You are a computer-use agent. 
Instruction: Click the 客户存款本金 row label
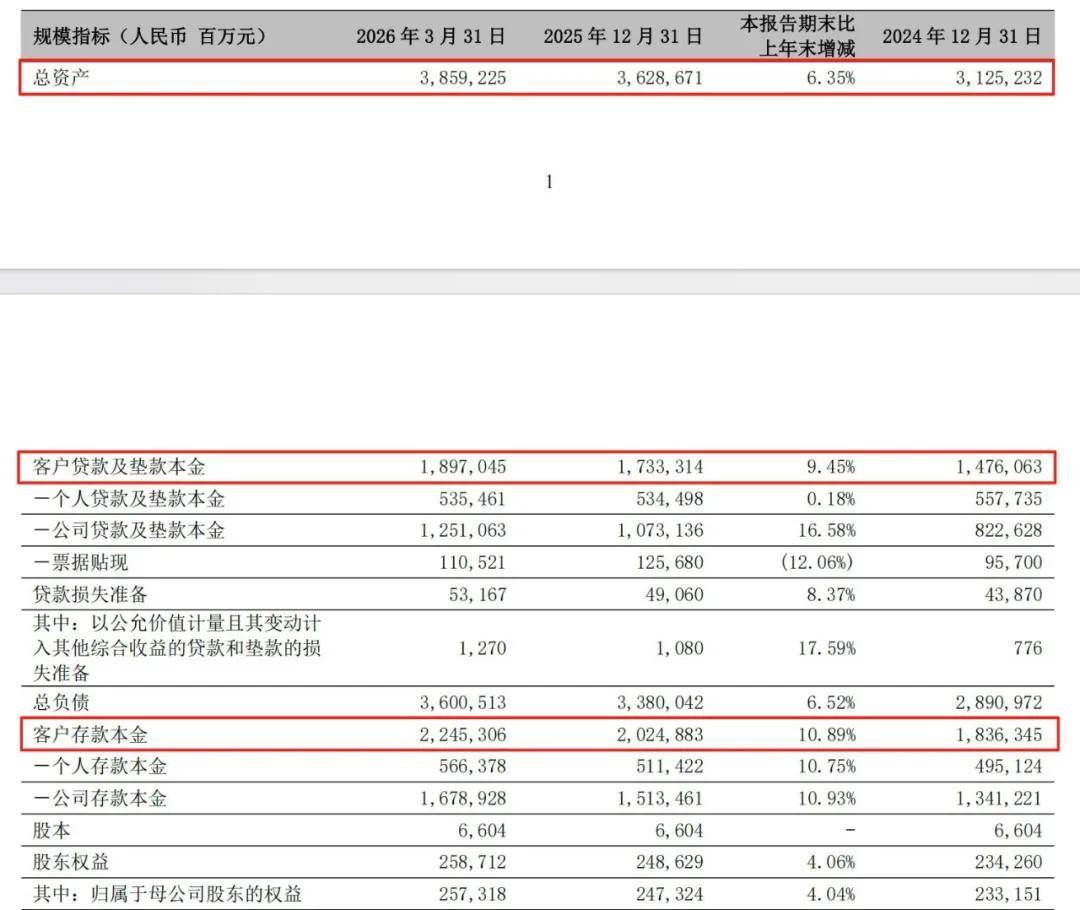click(x=90, y=734)
